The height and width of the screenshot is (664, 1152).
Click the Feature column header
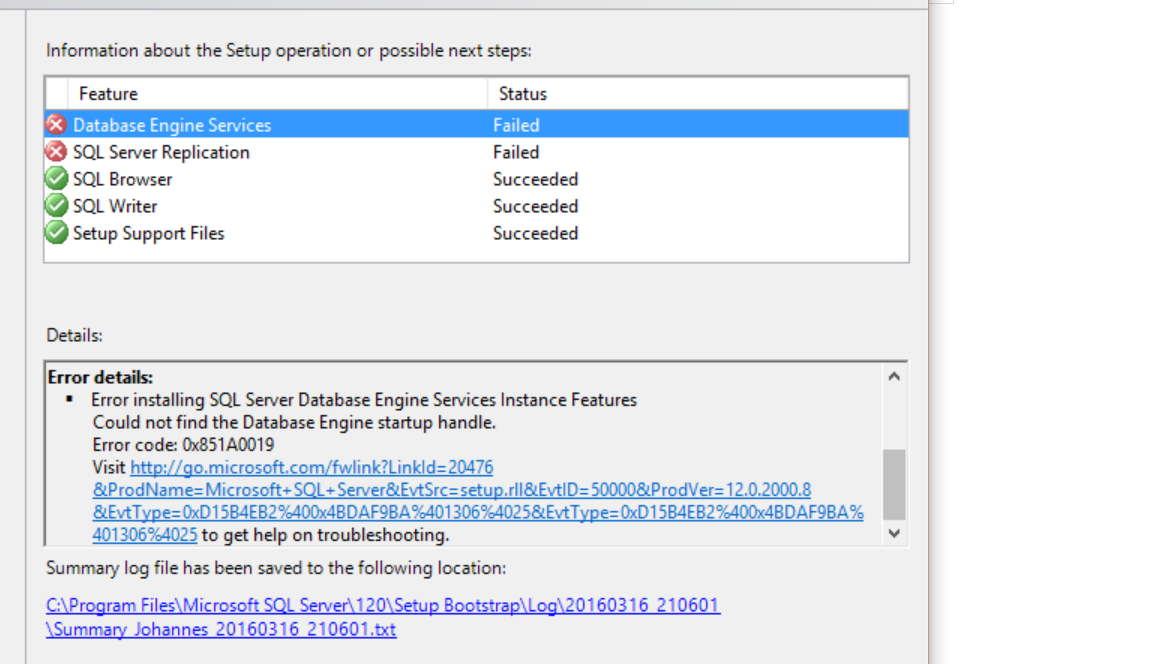tap(278, 94)
